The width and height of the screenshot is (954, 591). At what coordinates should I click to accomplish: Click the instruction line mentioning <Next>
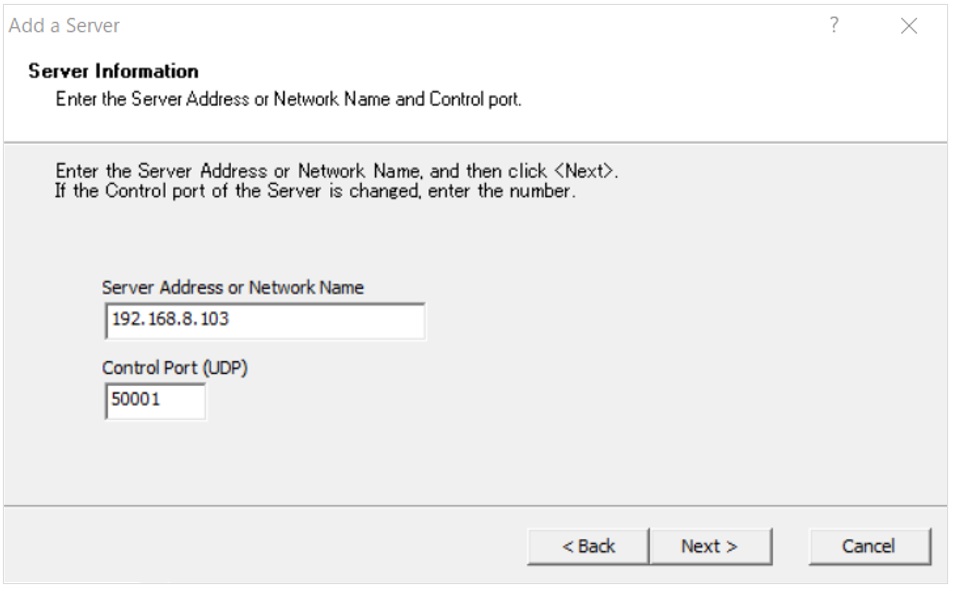tap(336, 171)
